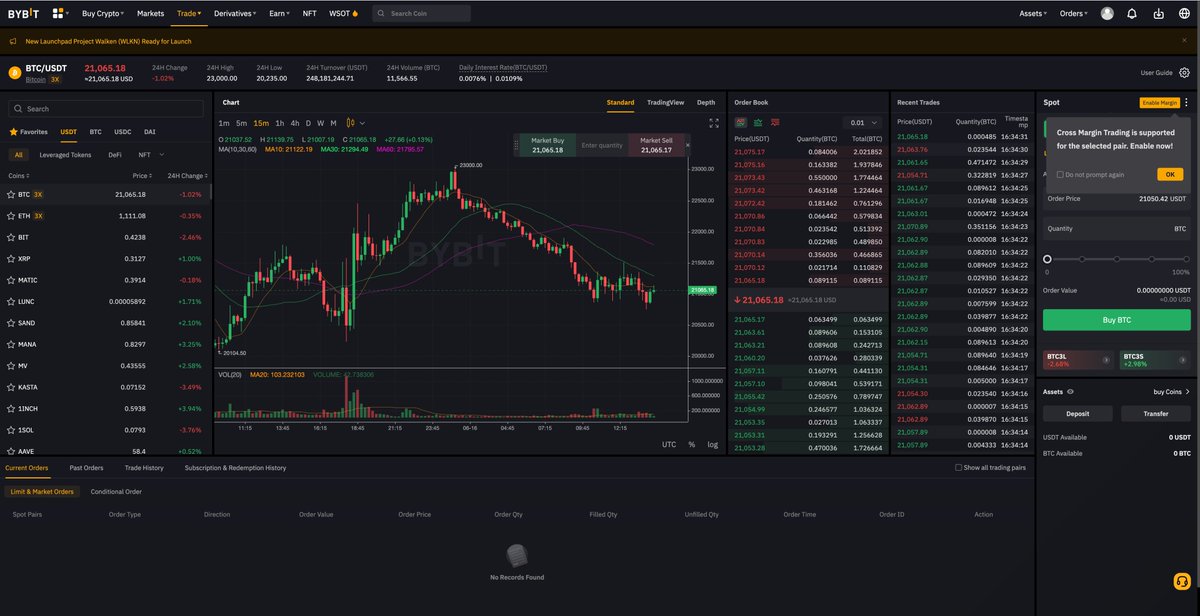This screenshot has width=1200, height=616.
Task: Open the Buy Crypto dropdown menu
Action: click(x=103, y=14)
